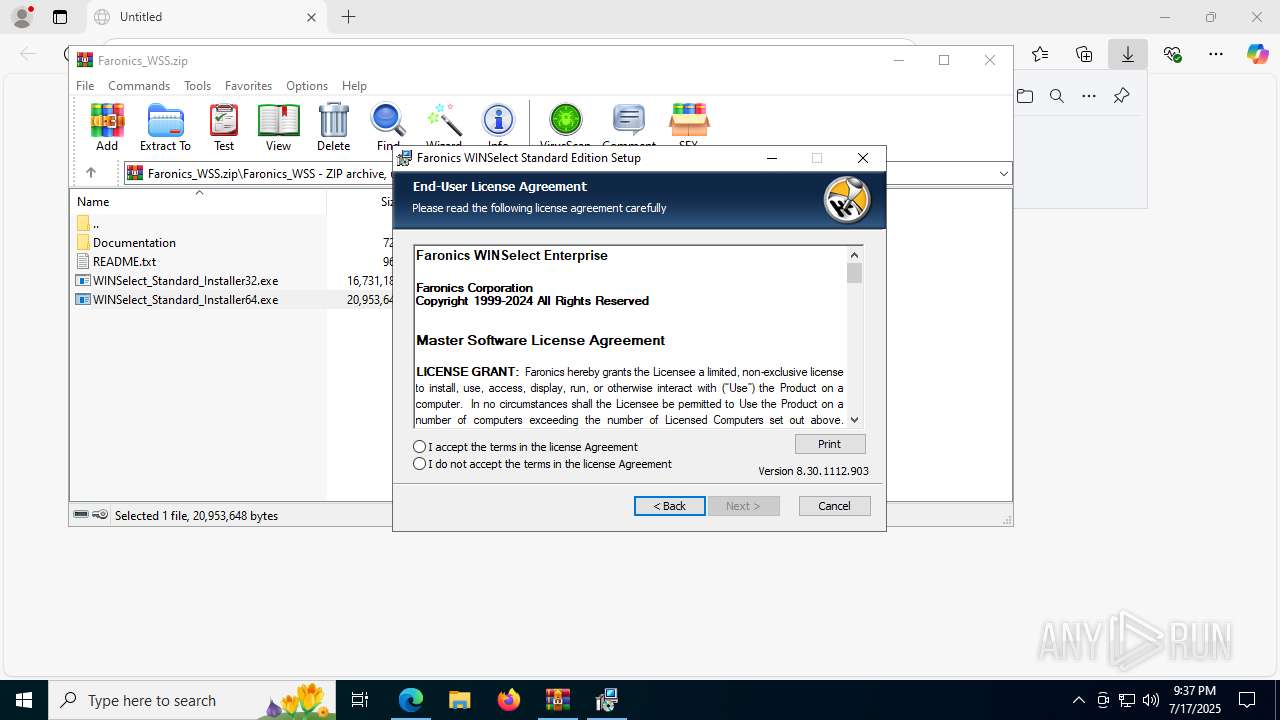1280x720 pixels.
Task: Click the Copilot icon in browser
Action: [x=1257, y=54]
